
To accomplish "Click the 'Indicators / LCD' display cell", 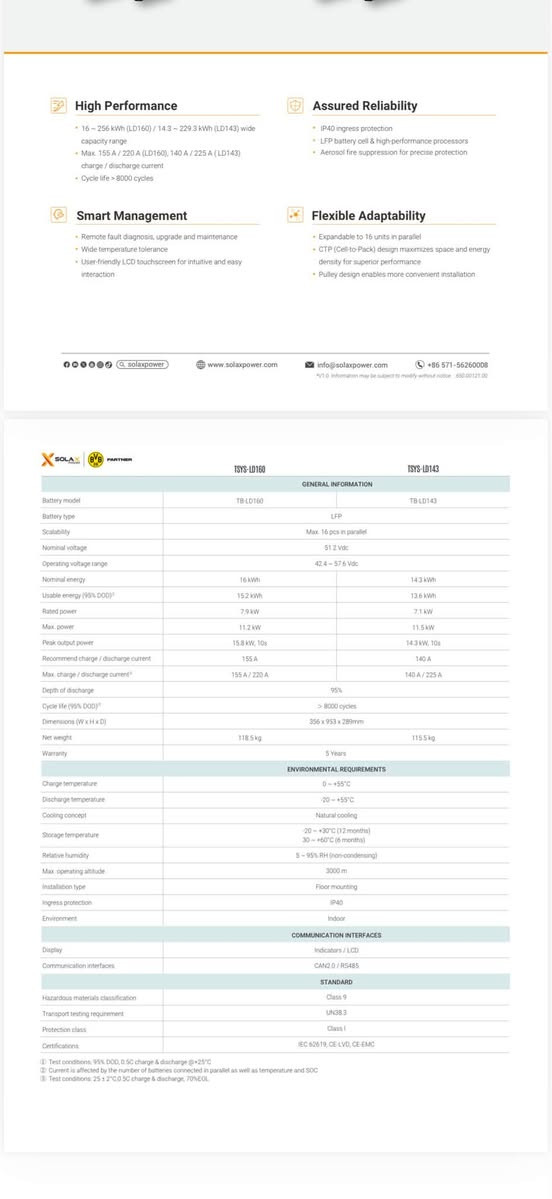I will point(336,950).
